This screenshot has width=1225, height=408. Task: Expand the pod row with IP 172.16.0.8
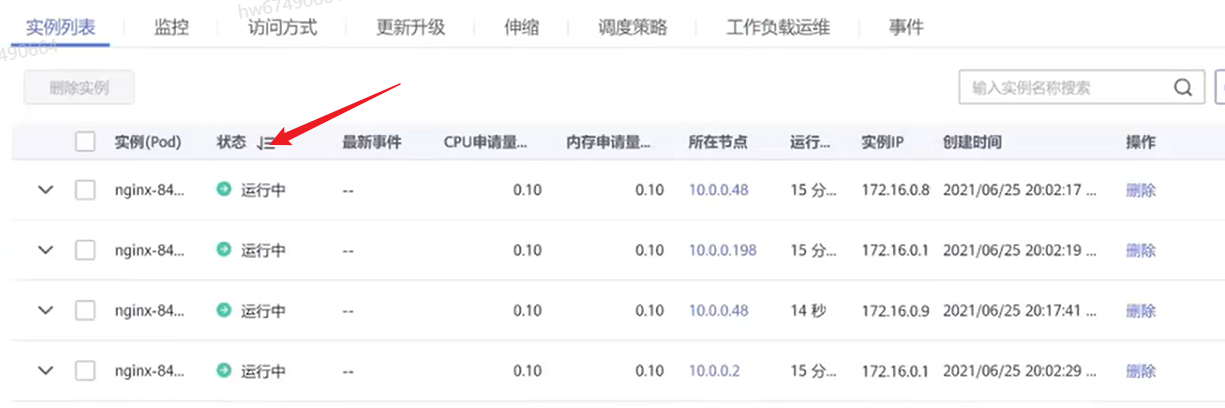45,190
